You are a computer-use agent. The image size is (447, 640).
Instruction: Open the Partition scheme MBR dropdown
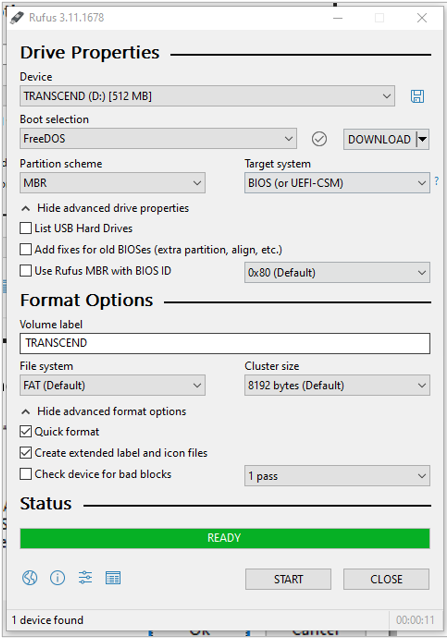pyautogui.click(x=113, y=182)
